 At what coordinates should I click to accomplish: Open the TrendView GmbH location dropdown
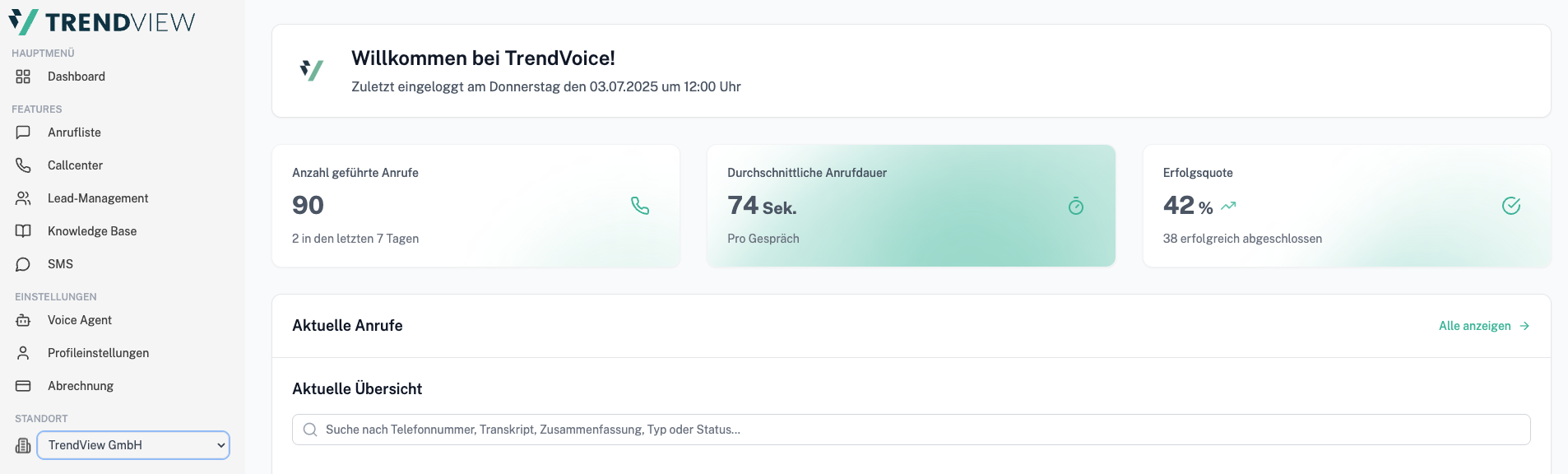click(x=133, y=445)
